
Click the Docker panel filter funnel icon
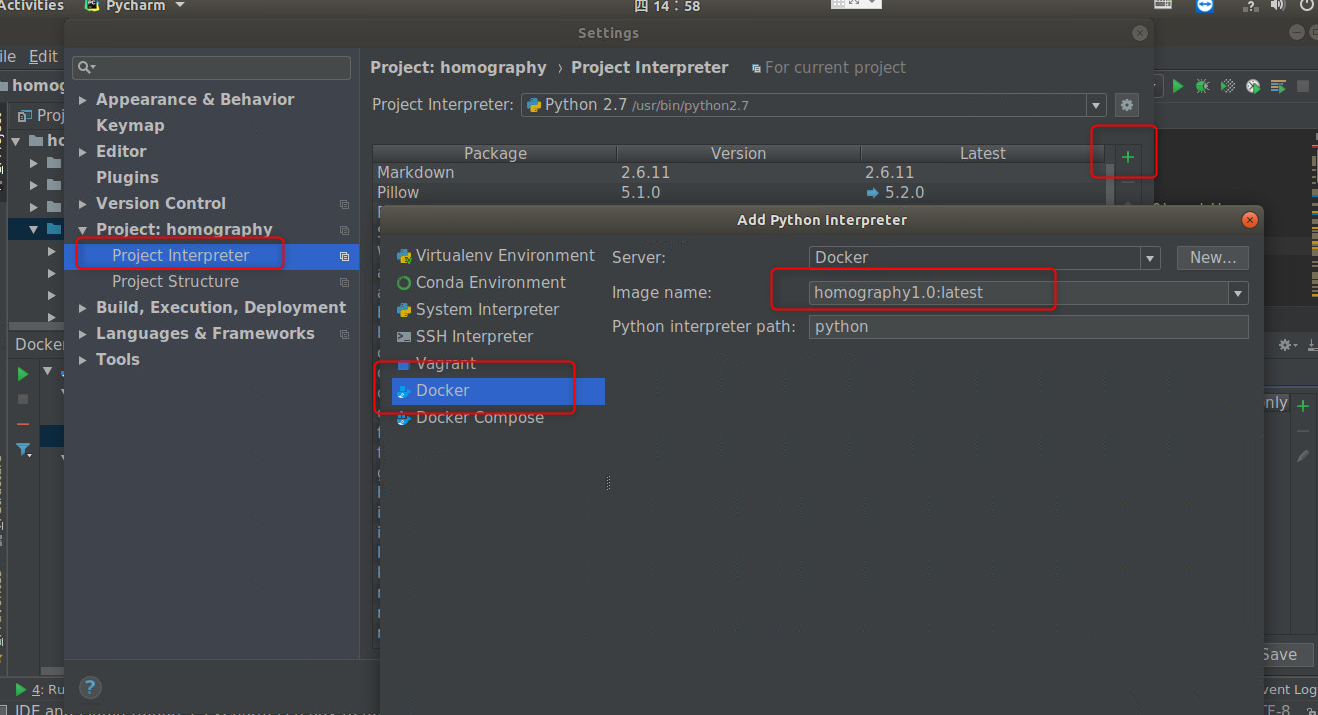[23, 450]
